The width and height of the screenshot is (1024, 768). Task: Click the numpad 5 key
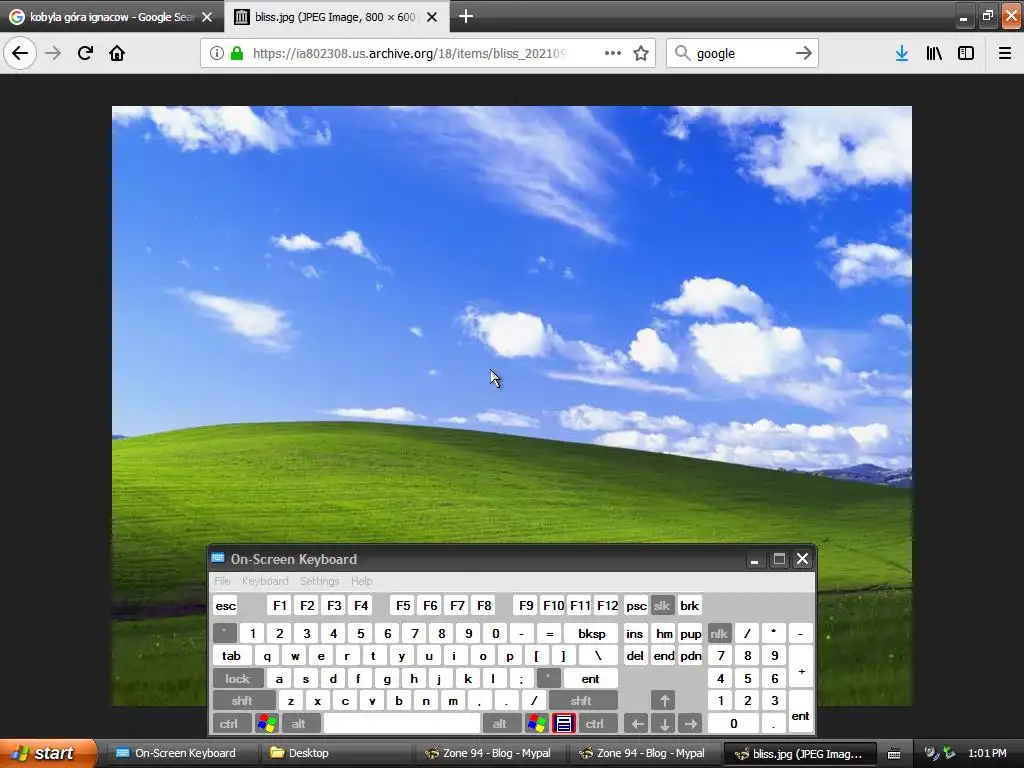tap(748, 679)
